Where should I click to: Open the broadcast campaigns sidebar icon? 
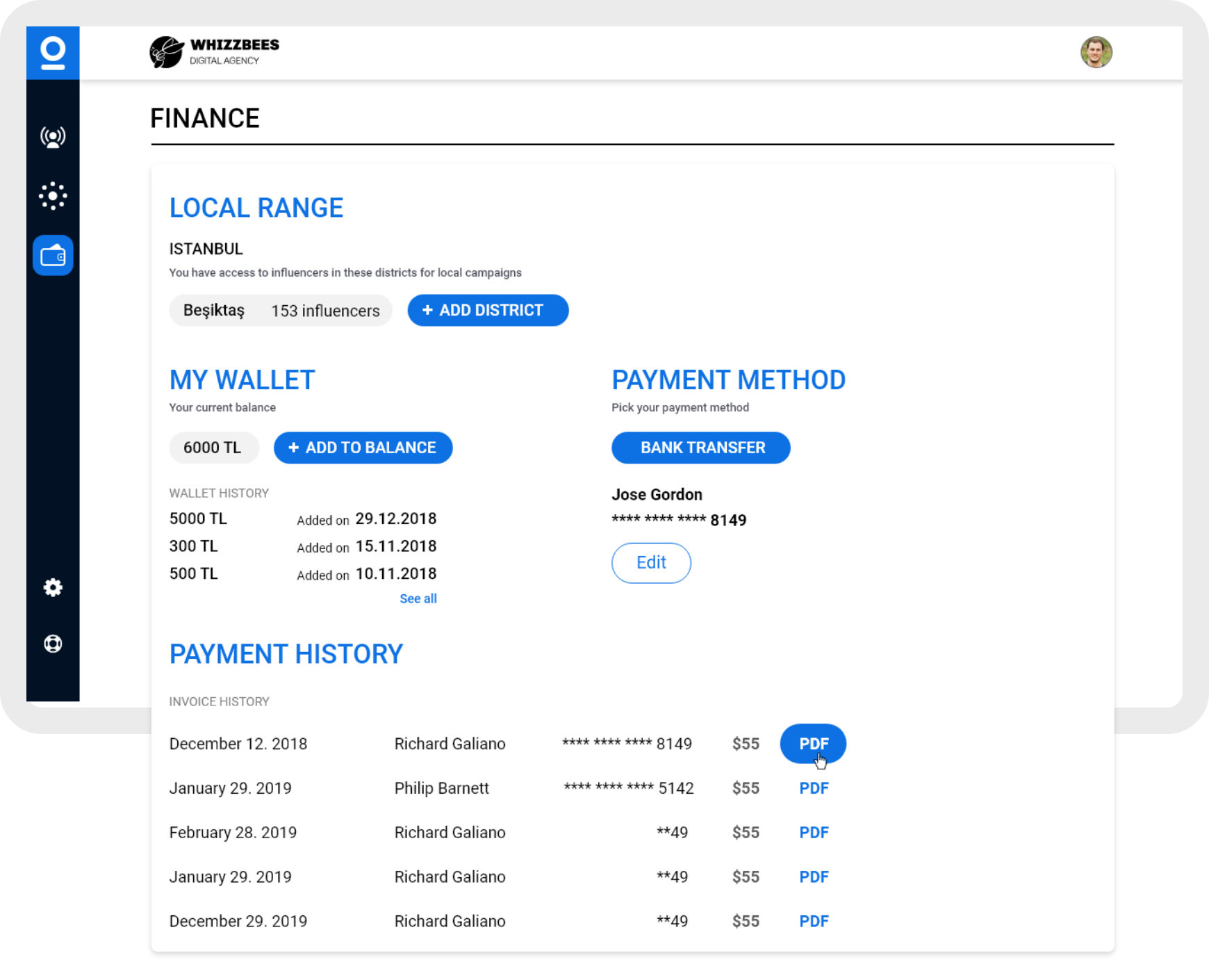[x=53, y=137]
